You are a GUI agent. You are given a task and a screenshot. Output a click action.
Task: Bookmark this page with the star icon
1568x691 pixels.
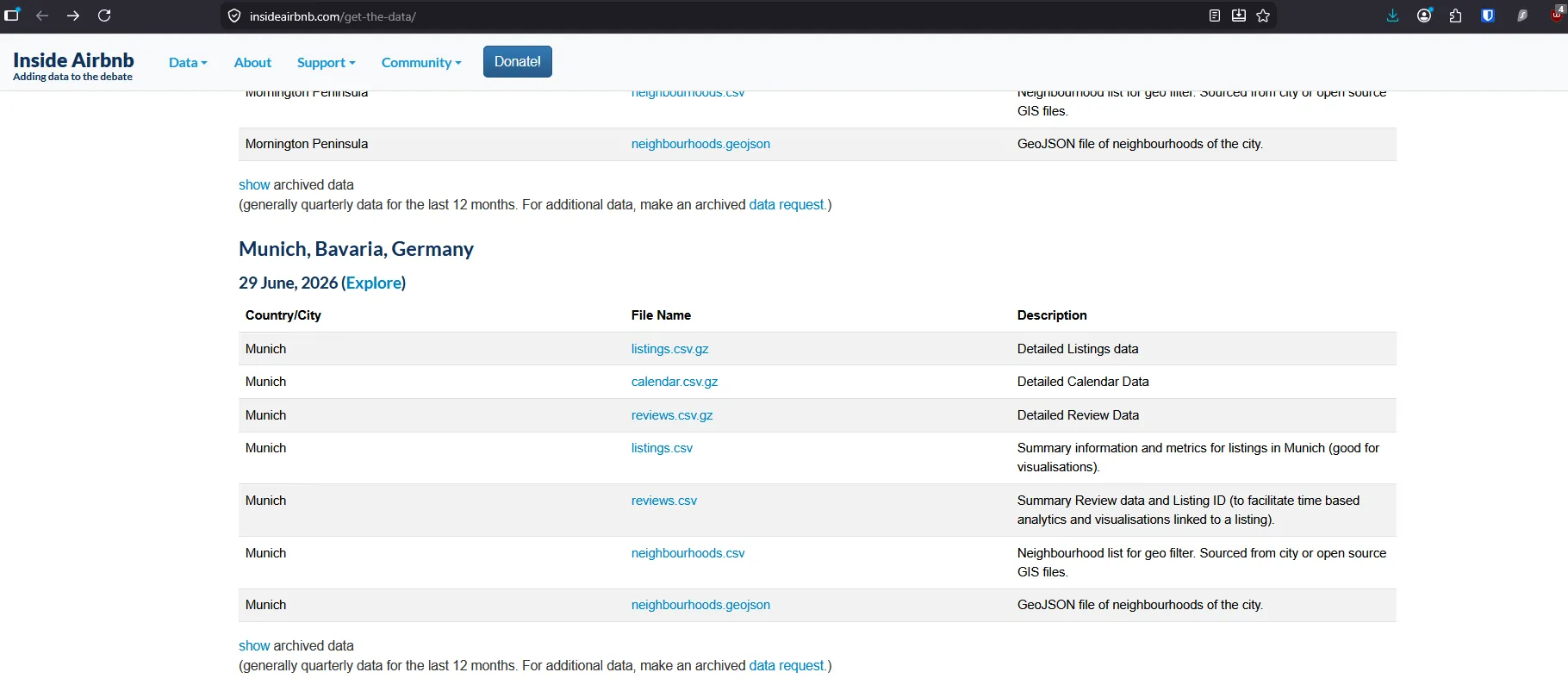[1263, 16]
